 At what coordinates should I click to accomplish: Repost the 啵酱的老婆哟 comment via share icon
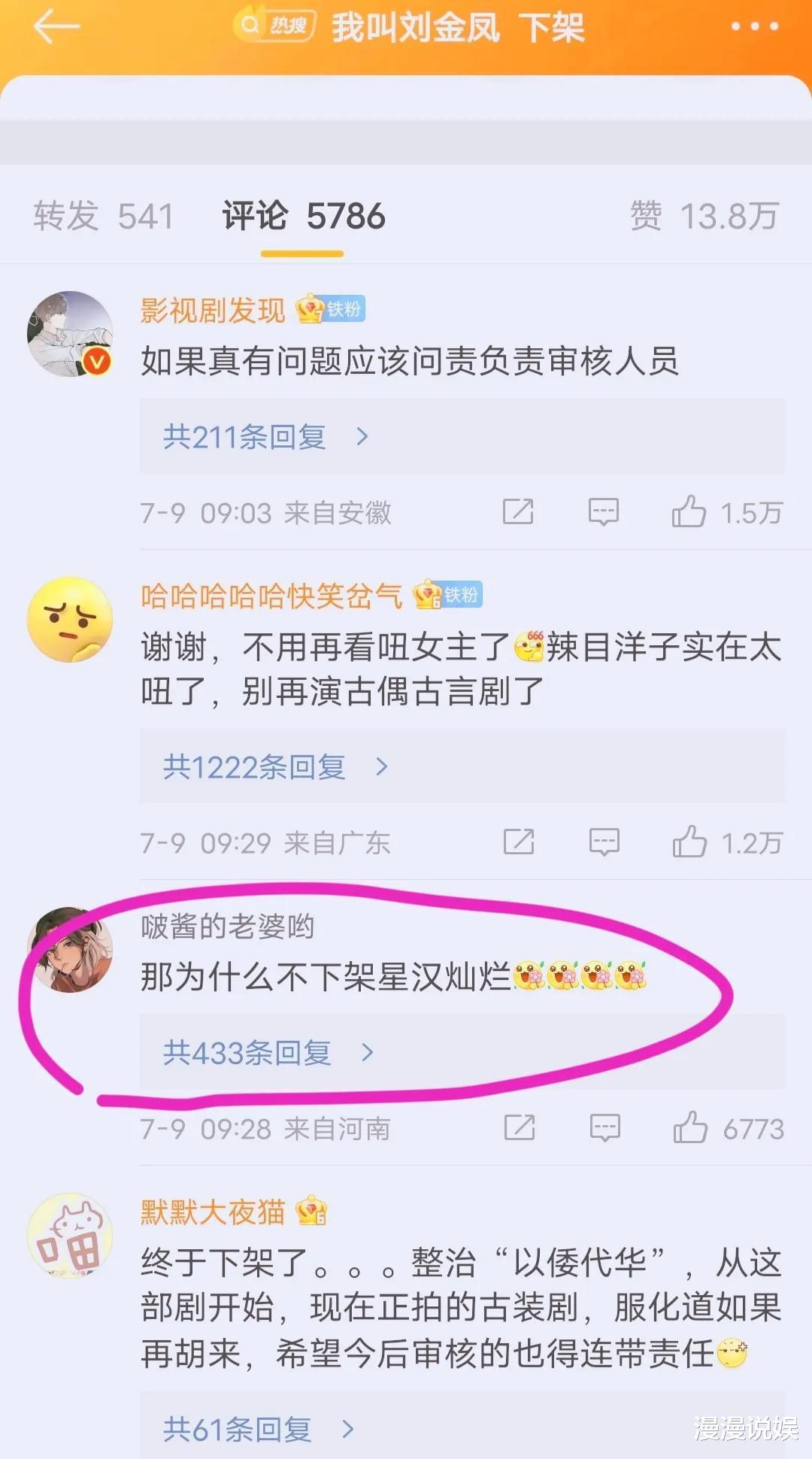[520, 1128]
